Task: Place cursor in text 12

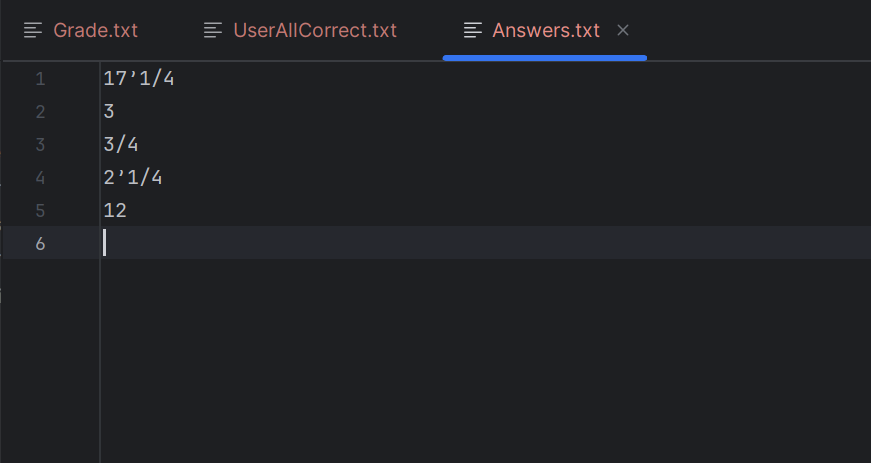Action: [115, 210]
